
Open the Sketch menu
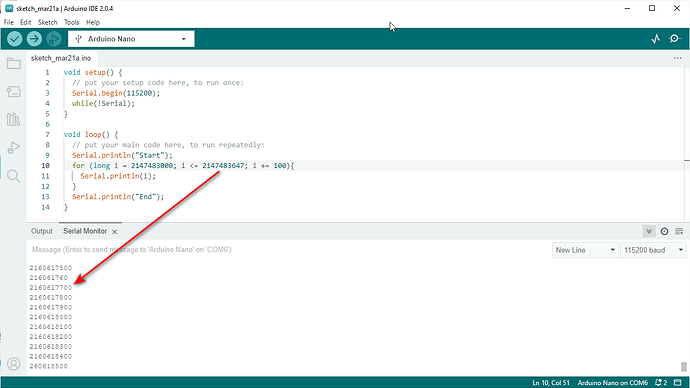coord(47,22)
